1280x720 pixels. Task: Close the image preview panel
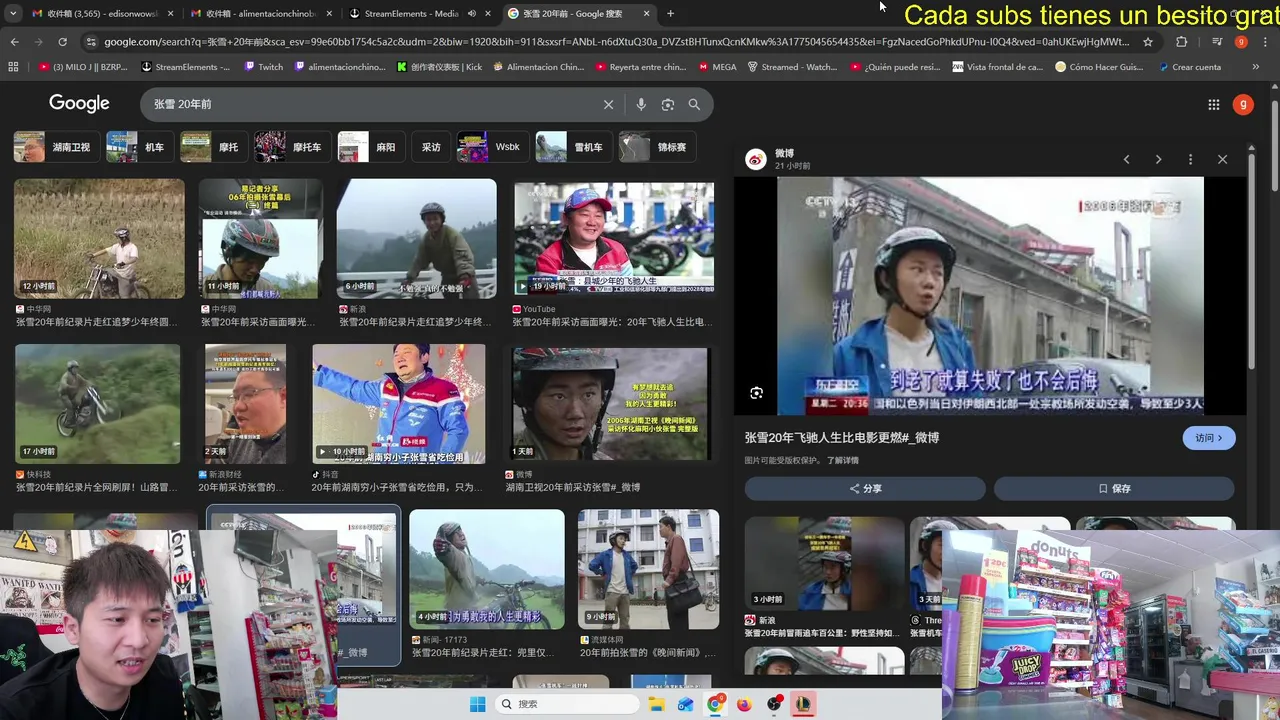tap(1222, 159)
